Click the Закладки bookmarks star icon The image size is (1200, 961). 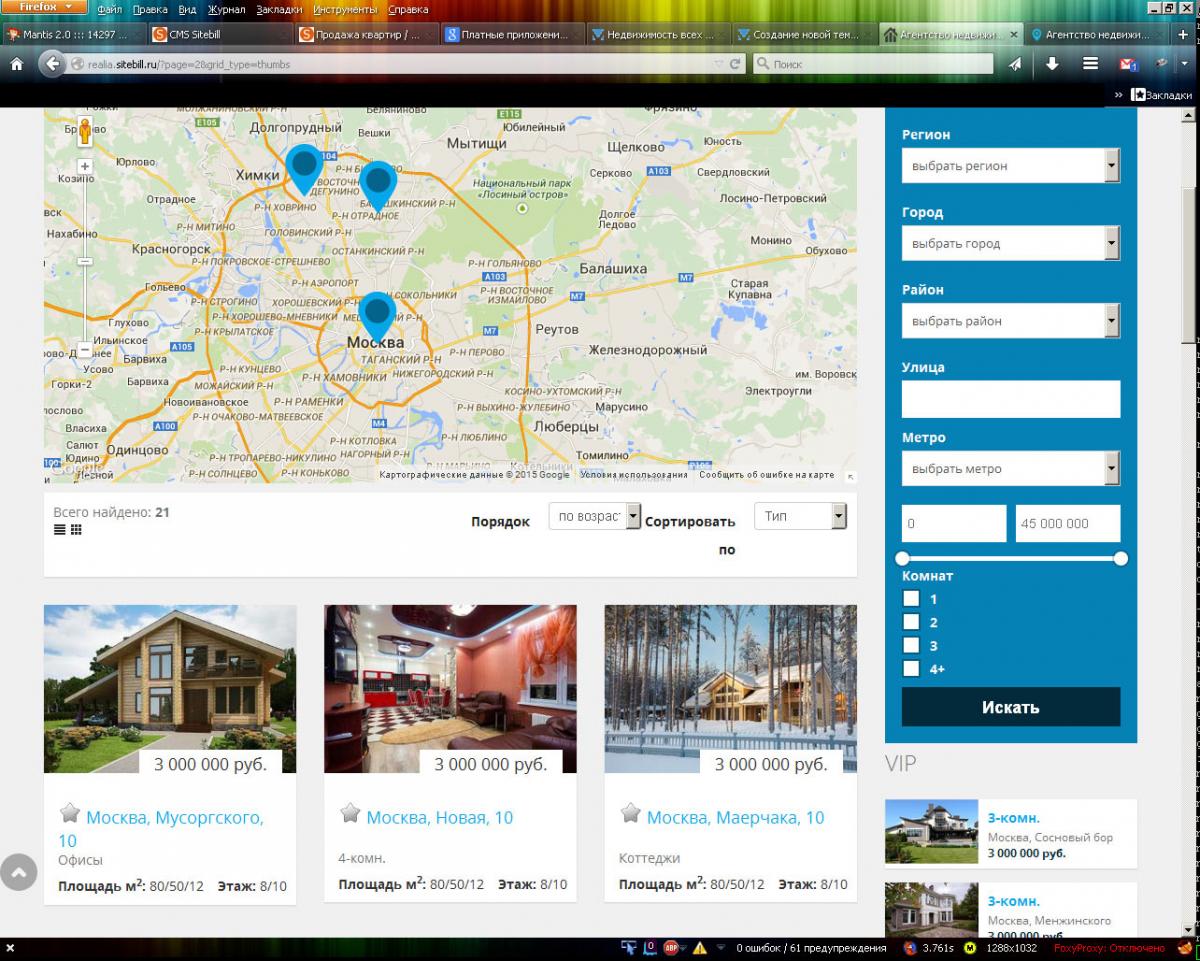coord(1138,95)
